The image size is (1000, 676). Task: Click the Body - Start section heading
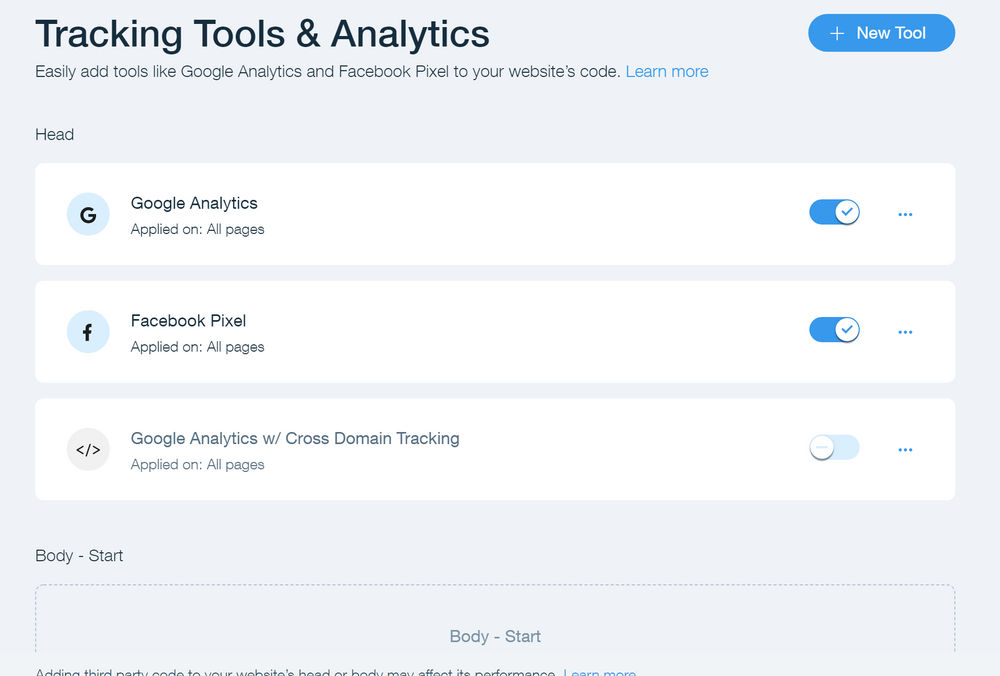coord(79,556)
